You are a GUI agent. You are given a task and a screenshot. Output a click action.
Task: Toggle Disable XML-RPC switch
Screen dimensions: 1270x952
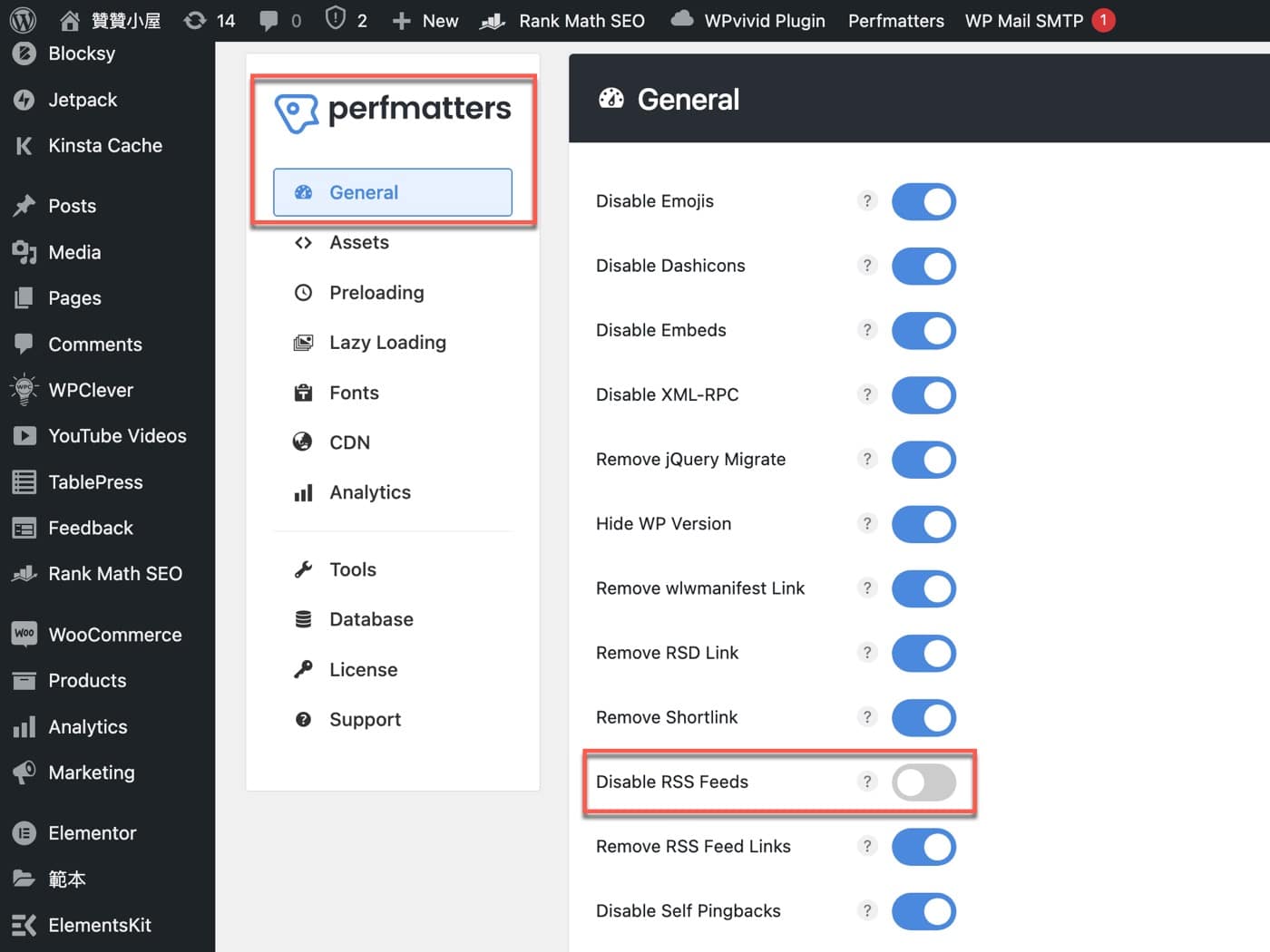tap(923, 395)
